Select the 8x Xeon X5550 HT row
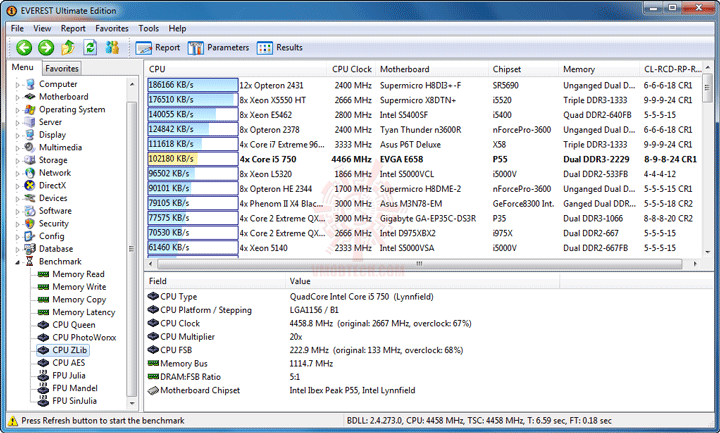The width and height of the screenshot is (720, 433). pyautogui.click(x=423, y=100)
